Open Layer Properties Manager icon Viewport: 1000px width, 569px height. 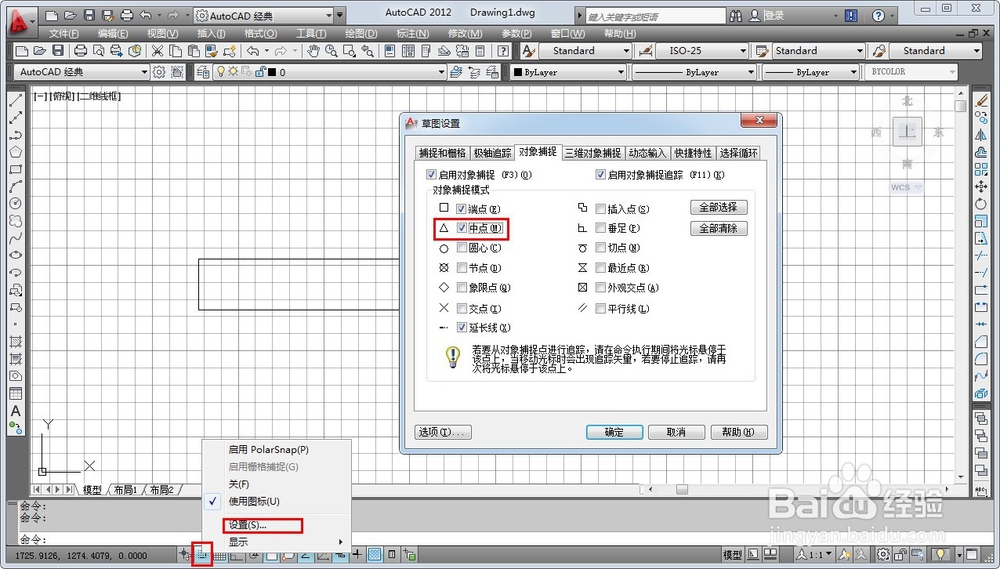click(203, 72)
